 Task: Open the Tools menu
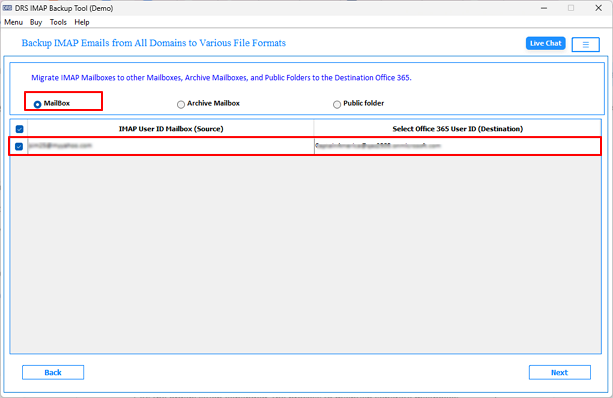coord(58,22)
